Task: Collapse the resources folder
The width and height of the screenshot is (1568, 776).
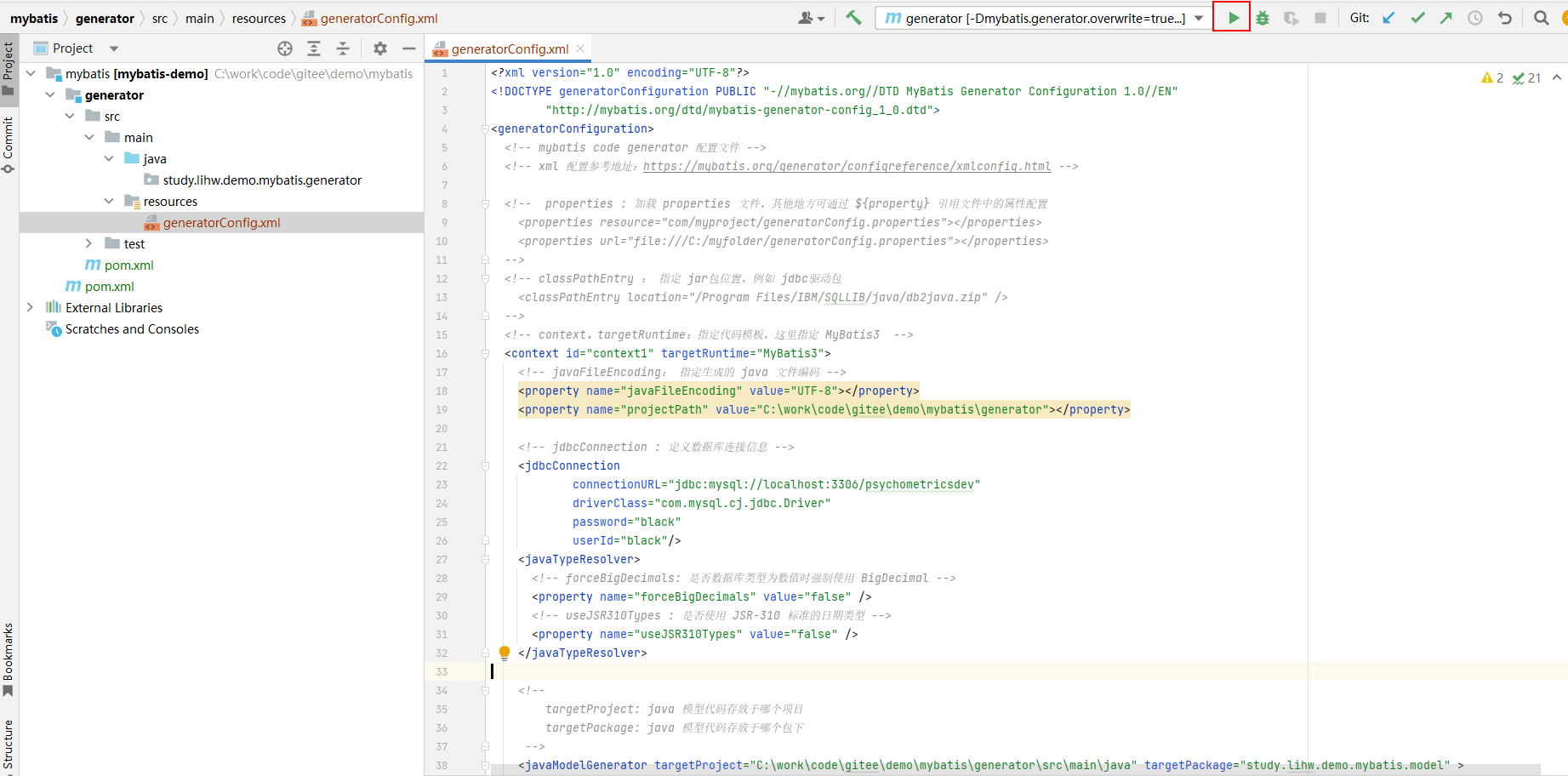Action: pos(109,201)
